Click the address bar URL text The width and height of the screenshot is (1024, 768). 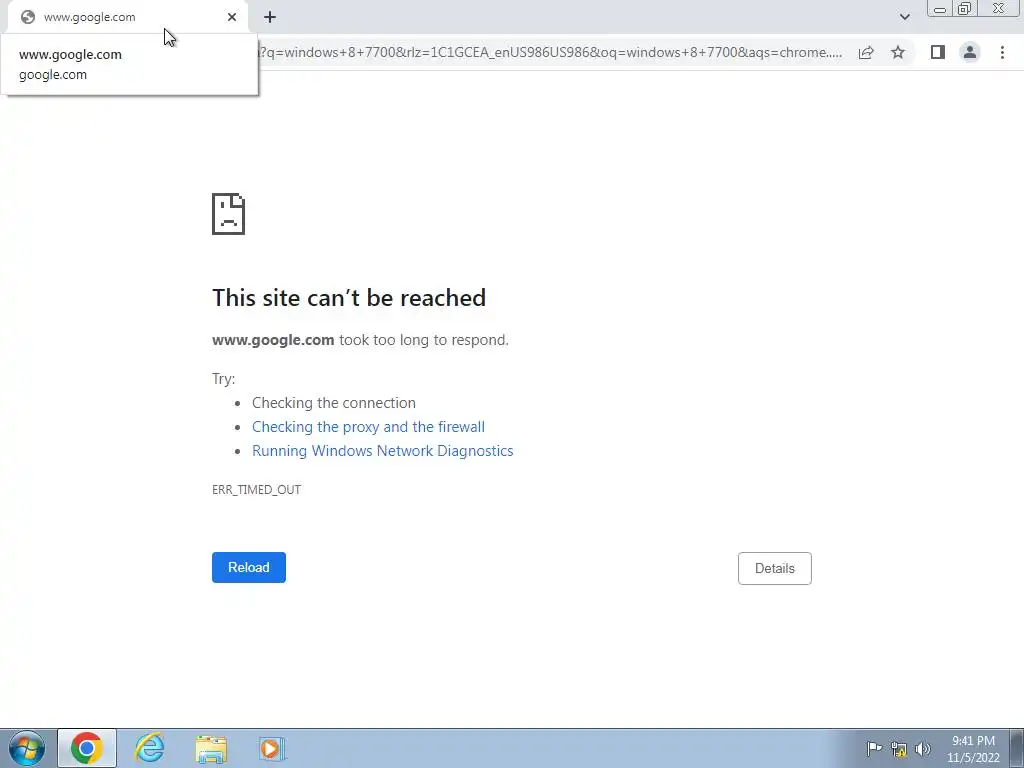click(x=551, y=52)
